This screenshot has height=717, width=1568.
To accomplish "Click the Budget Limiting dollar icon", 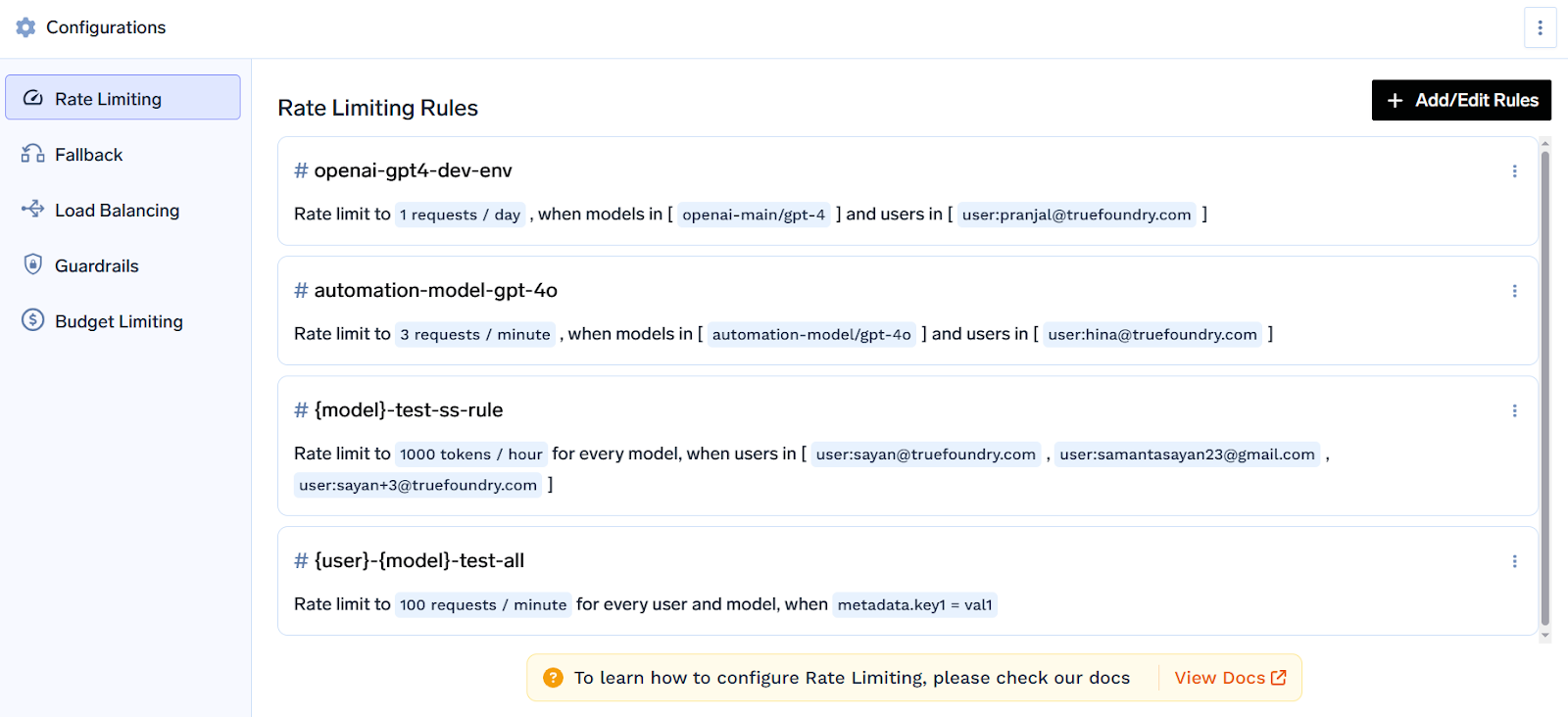I will tap(33, 319).
